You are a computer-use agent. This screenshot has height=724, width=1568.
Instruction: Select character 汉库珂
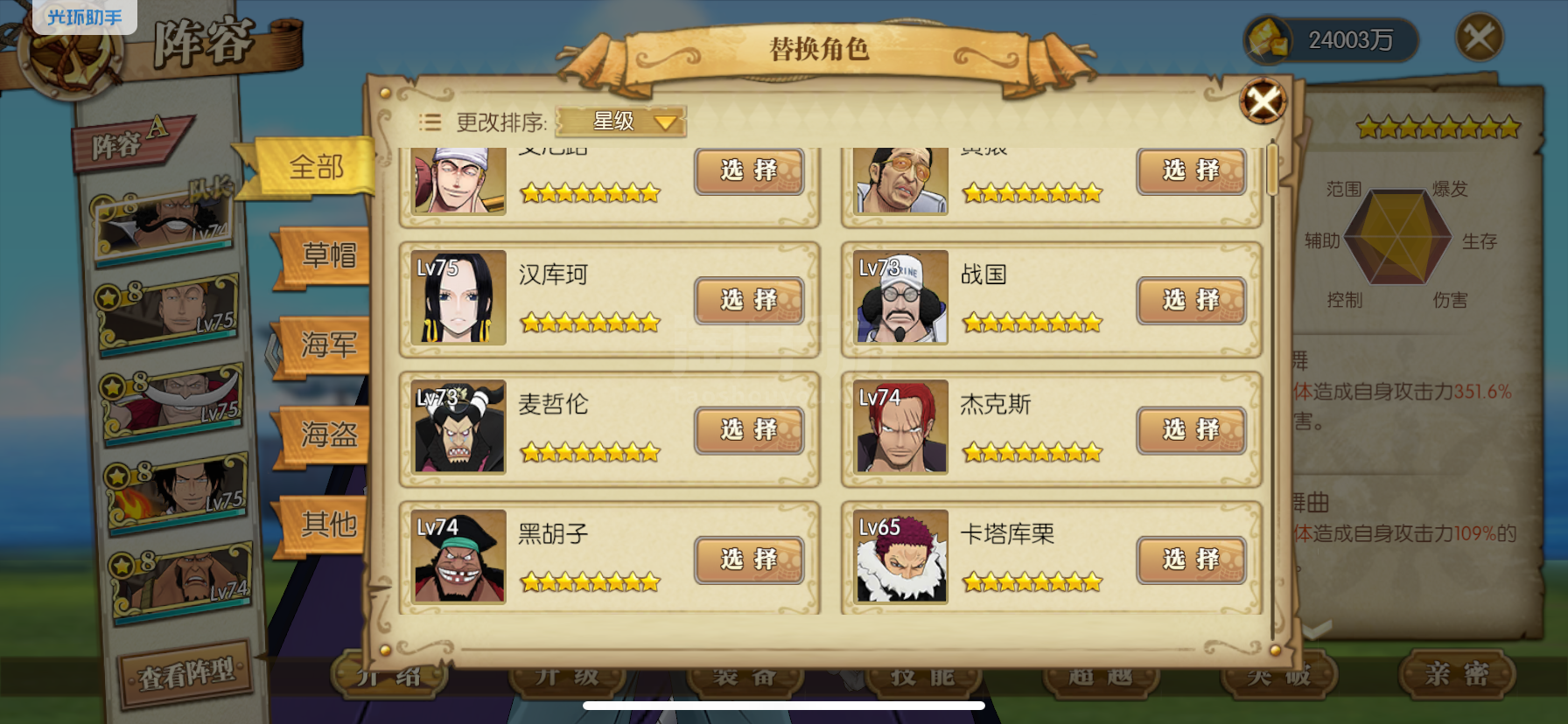749,300
